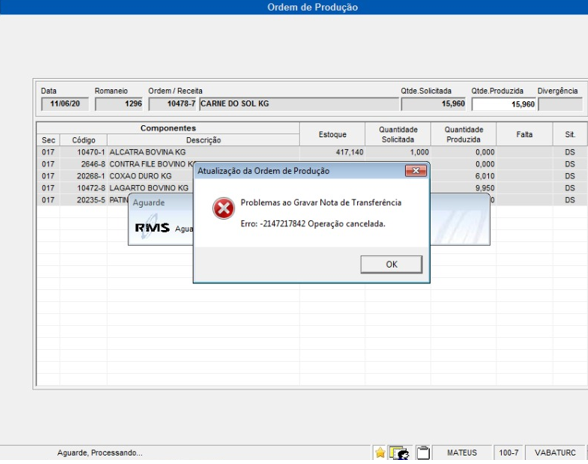
Task: Click code 2646-8 in the table
Action: 93,164
